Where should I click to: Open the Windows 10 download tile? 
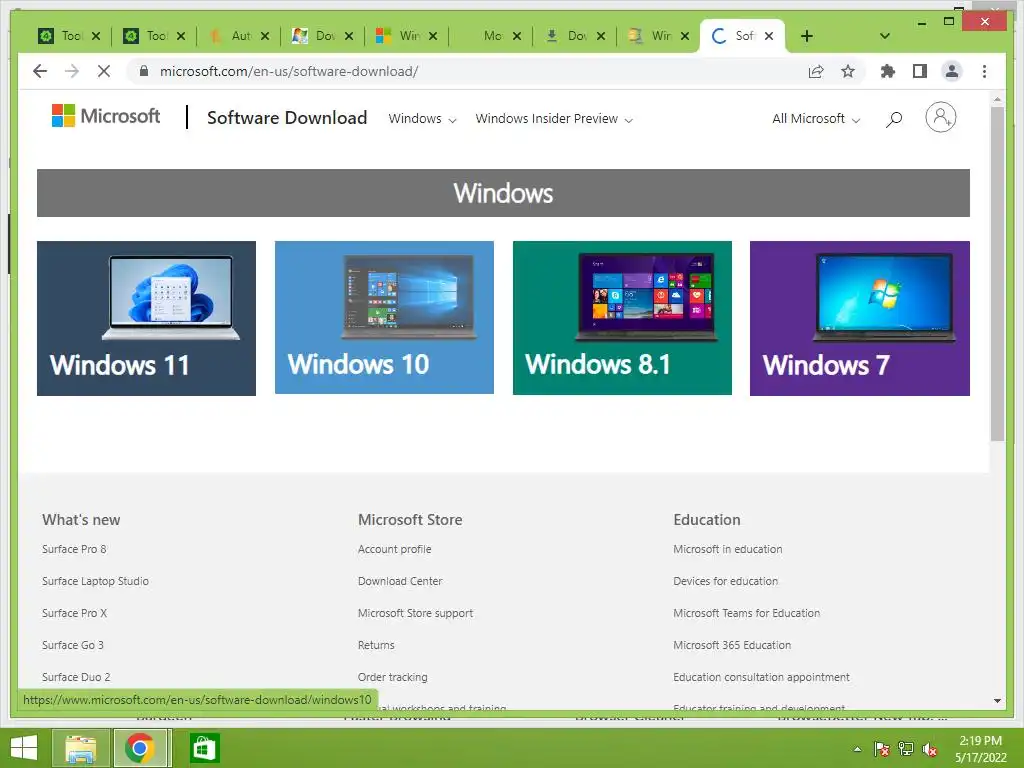[x=384, y=318]
